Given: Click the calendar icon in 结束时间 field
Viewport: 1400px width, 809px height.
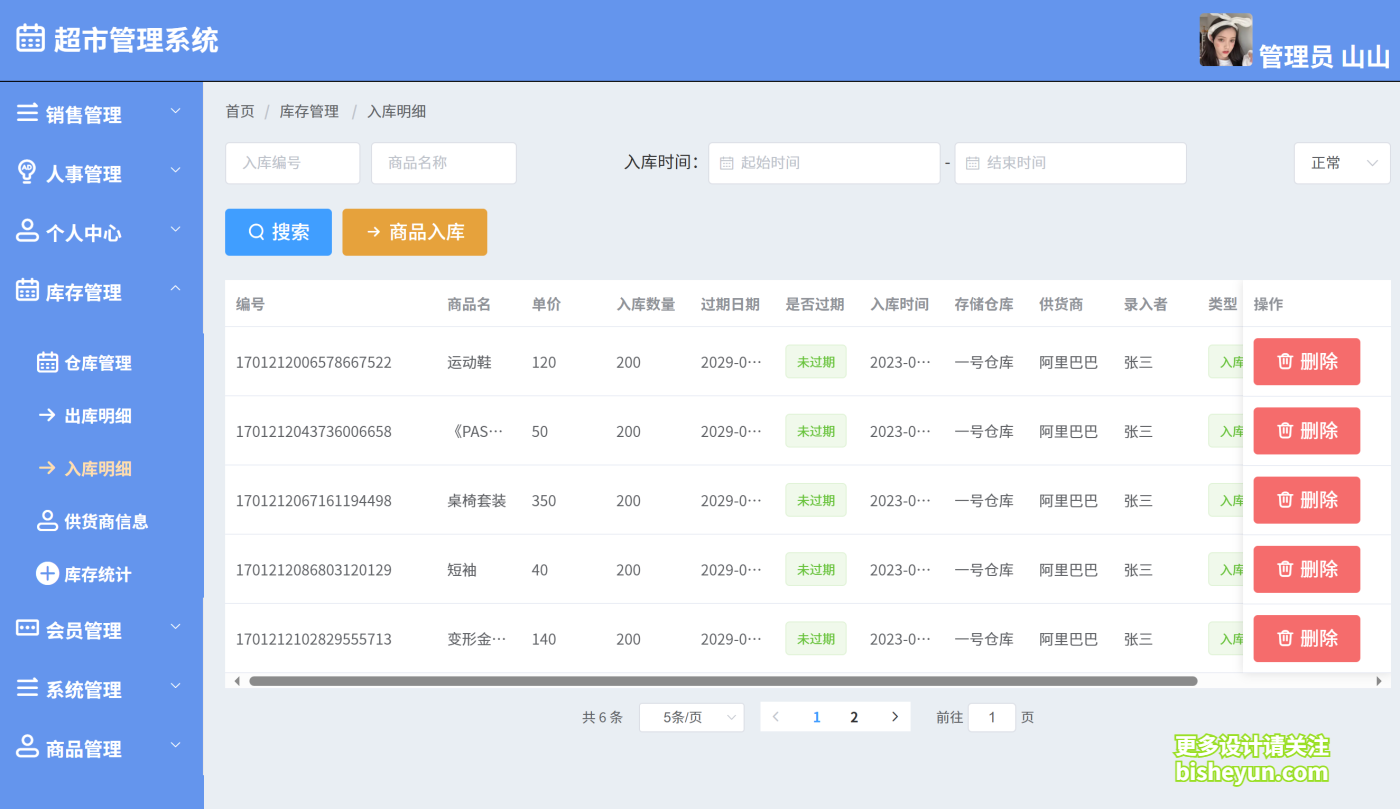Looking at the screenshot, I should [973, 163].
